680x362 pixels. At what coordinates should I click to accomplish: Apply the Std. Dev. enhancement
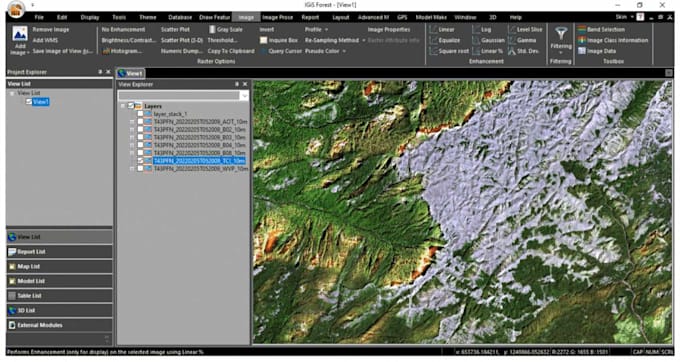(x=523, y=51)
